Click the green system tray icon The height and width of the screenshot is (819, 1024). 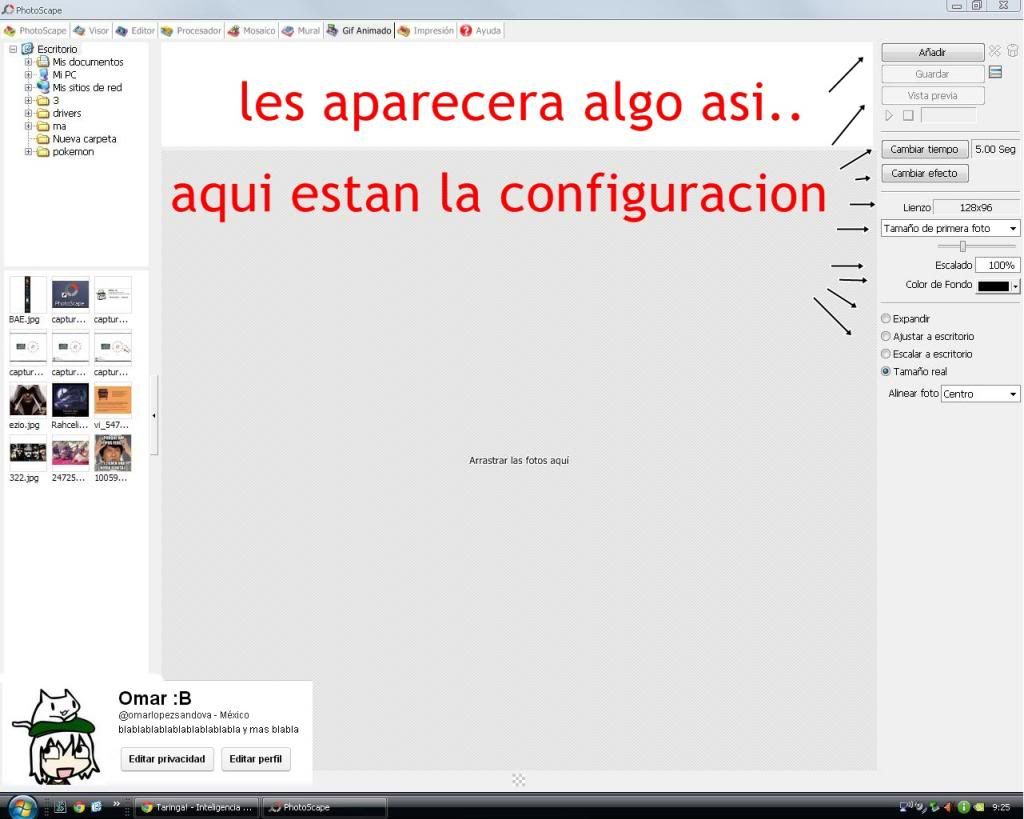(x=963, y=807)
